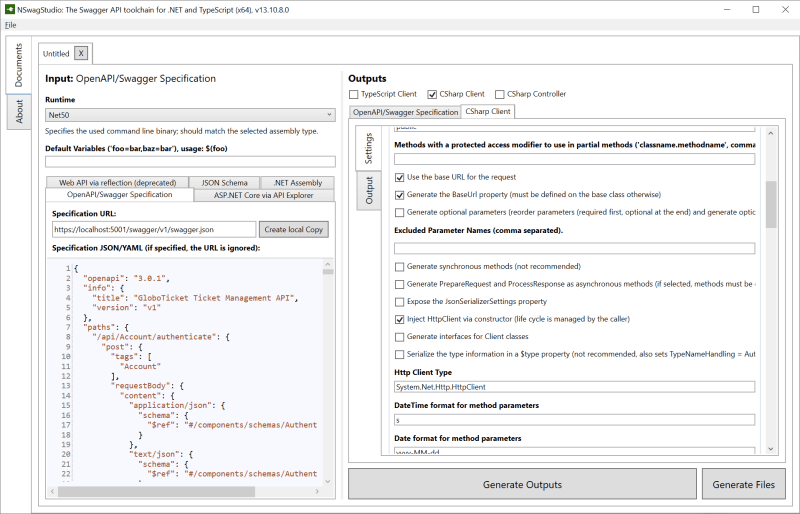Screen dimensions: 800x514
Task: Uncheck the CSharp Client checkbox
Action: 432,94
